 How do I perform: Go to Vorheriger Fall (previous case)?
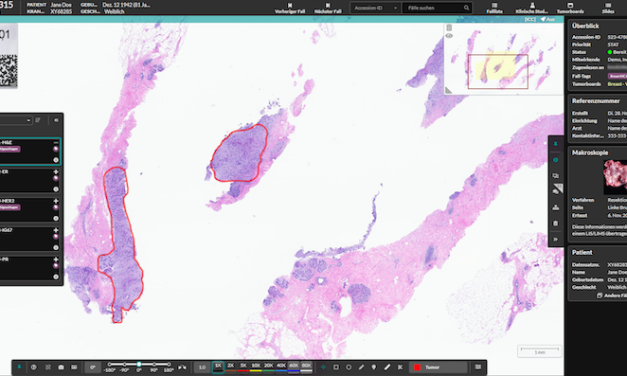click(290, 8)
